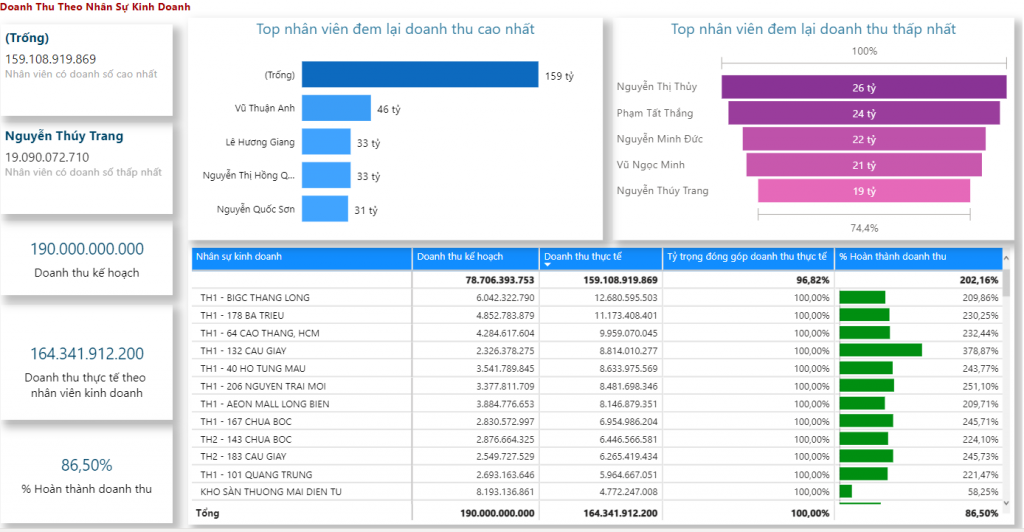Click title Top nhân viên đem lại doanh thu cao nhất

(395, 29)
